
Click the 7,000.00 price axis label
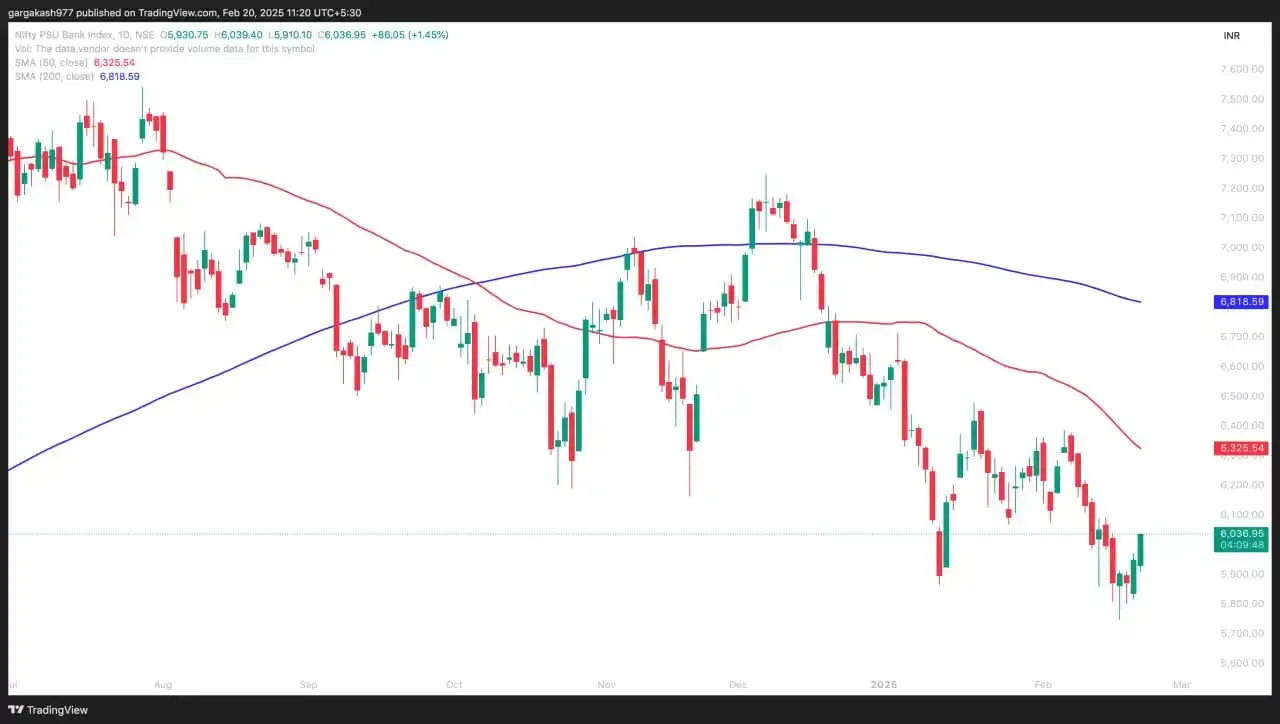(1242, 248)
